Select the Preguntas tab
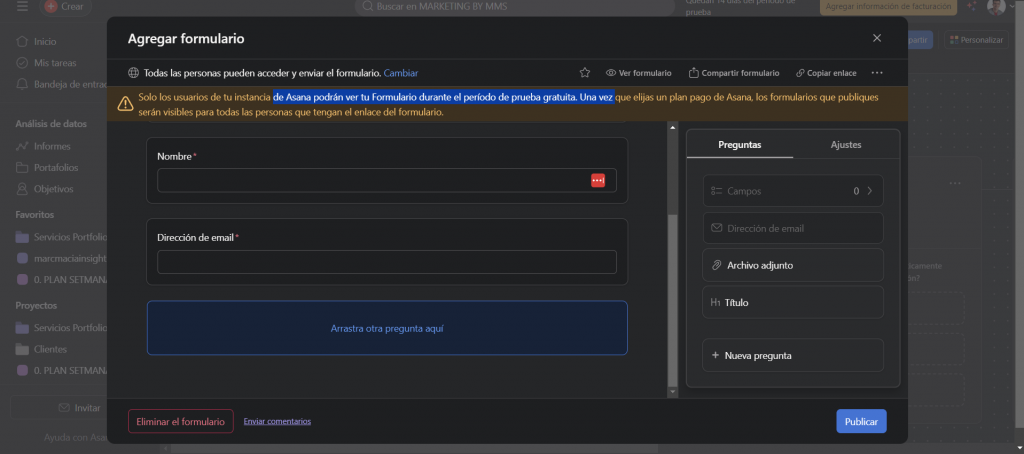Image resolution: width=1024 pixels, height=454 pixels. coord(740,145)
